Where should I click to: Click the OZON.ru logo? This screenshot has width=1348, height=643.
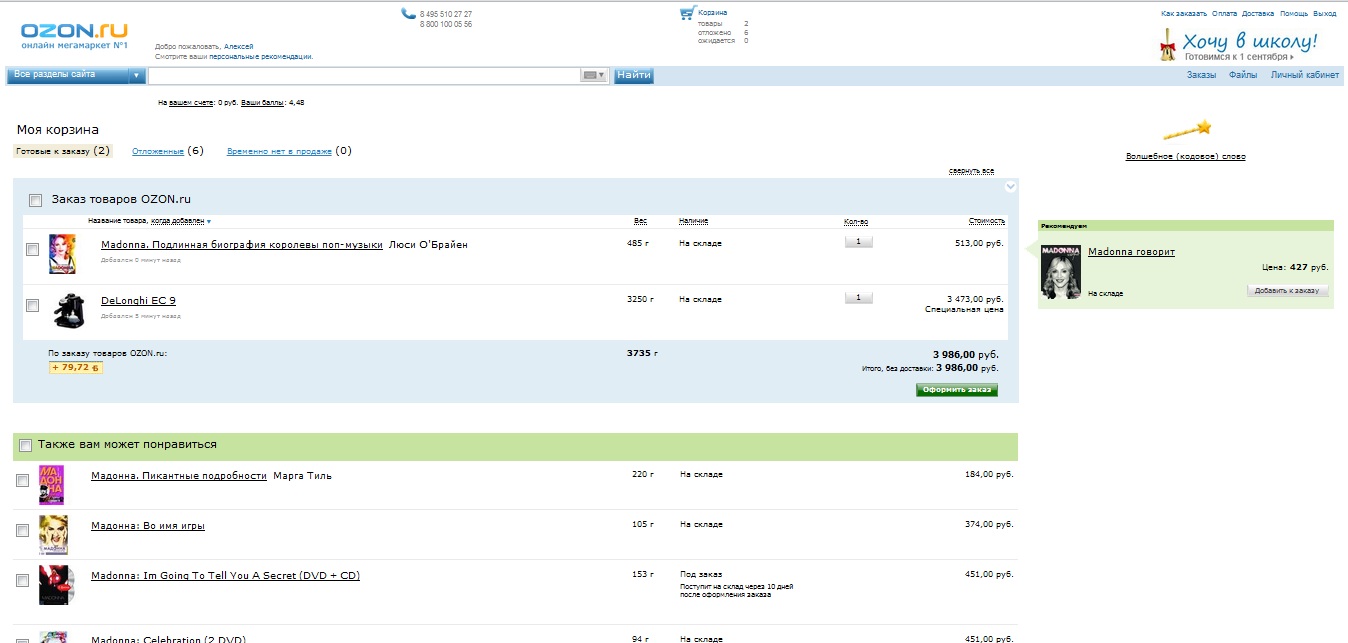(x=74, y=35)
